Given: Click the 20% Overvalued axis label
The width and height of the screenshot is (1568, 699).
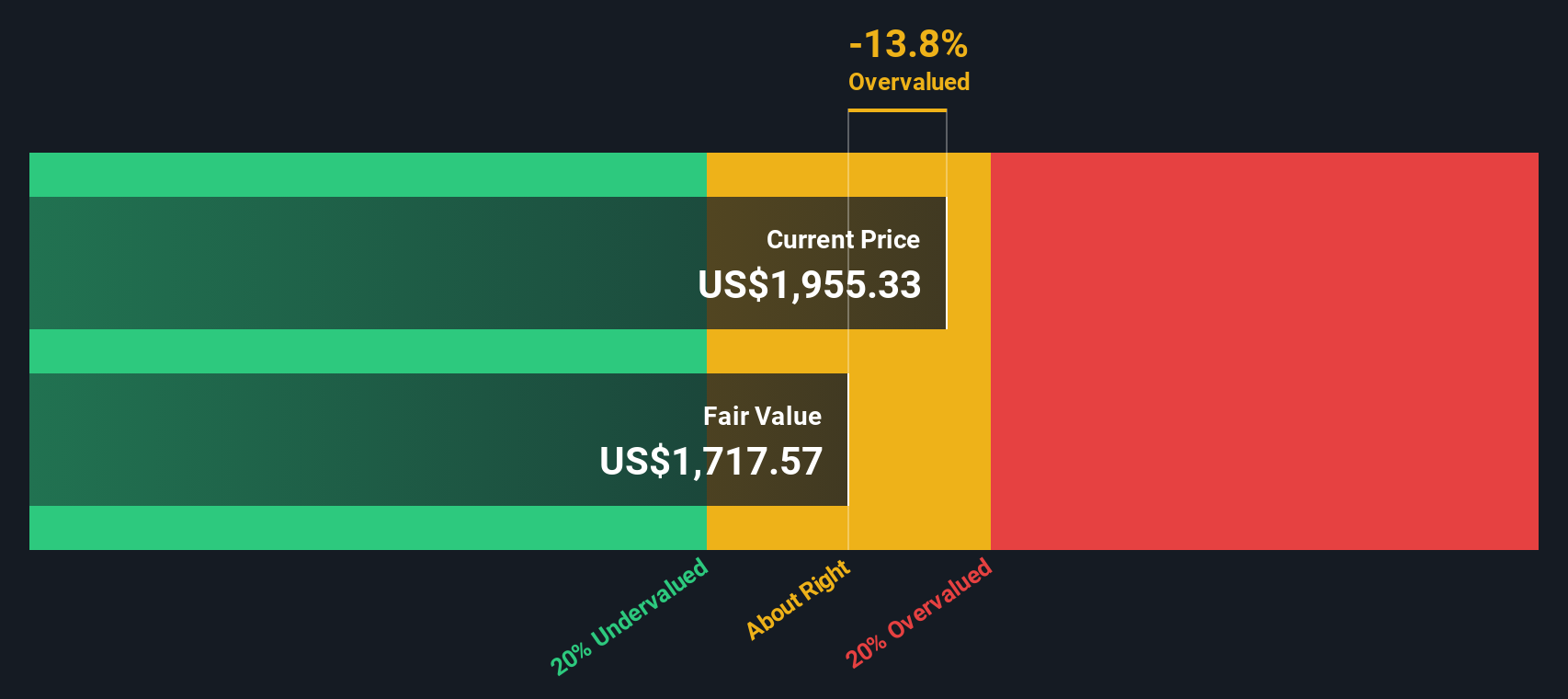Looking at the screenshot, I should tap(919, 613).
